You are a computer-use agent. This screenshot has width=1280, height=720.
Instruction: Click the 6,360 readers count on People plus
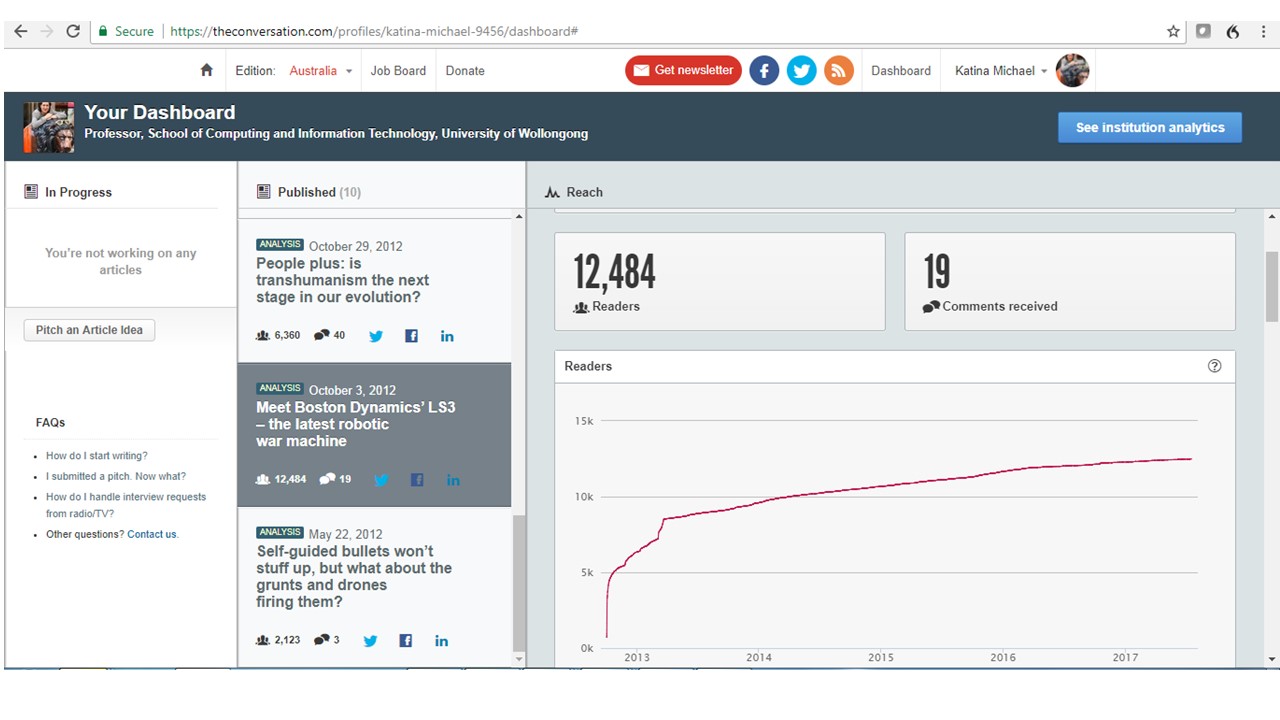(x=278, y=336)
